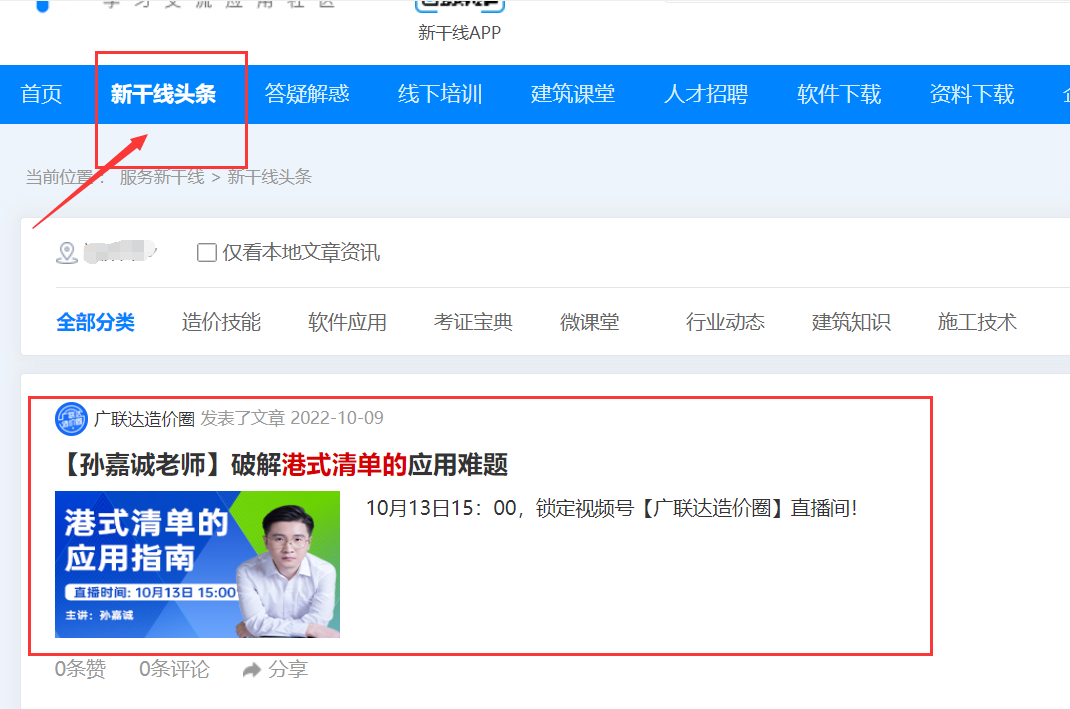Click the article date 2022-10-09
Screen dimensions: 1070x709
pos(337,418)
